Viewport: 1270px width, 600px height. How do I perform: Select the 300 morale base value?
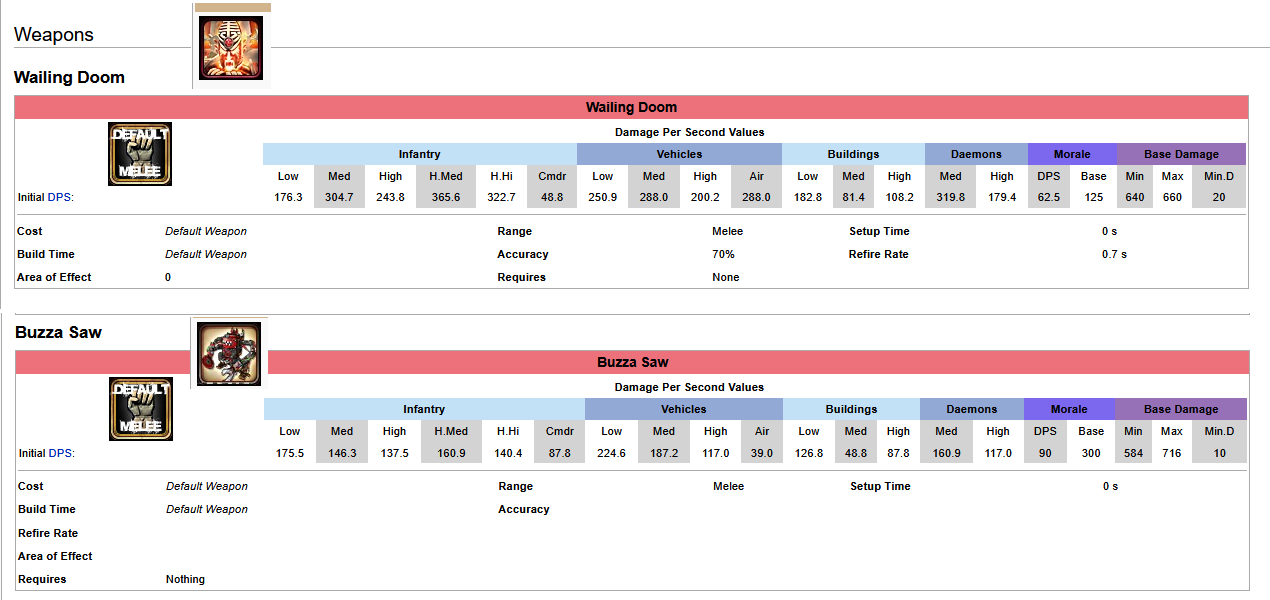(x=1091, y=453)
